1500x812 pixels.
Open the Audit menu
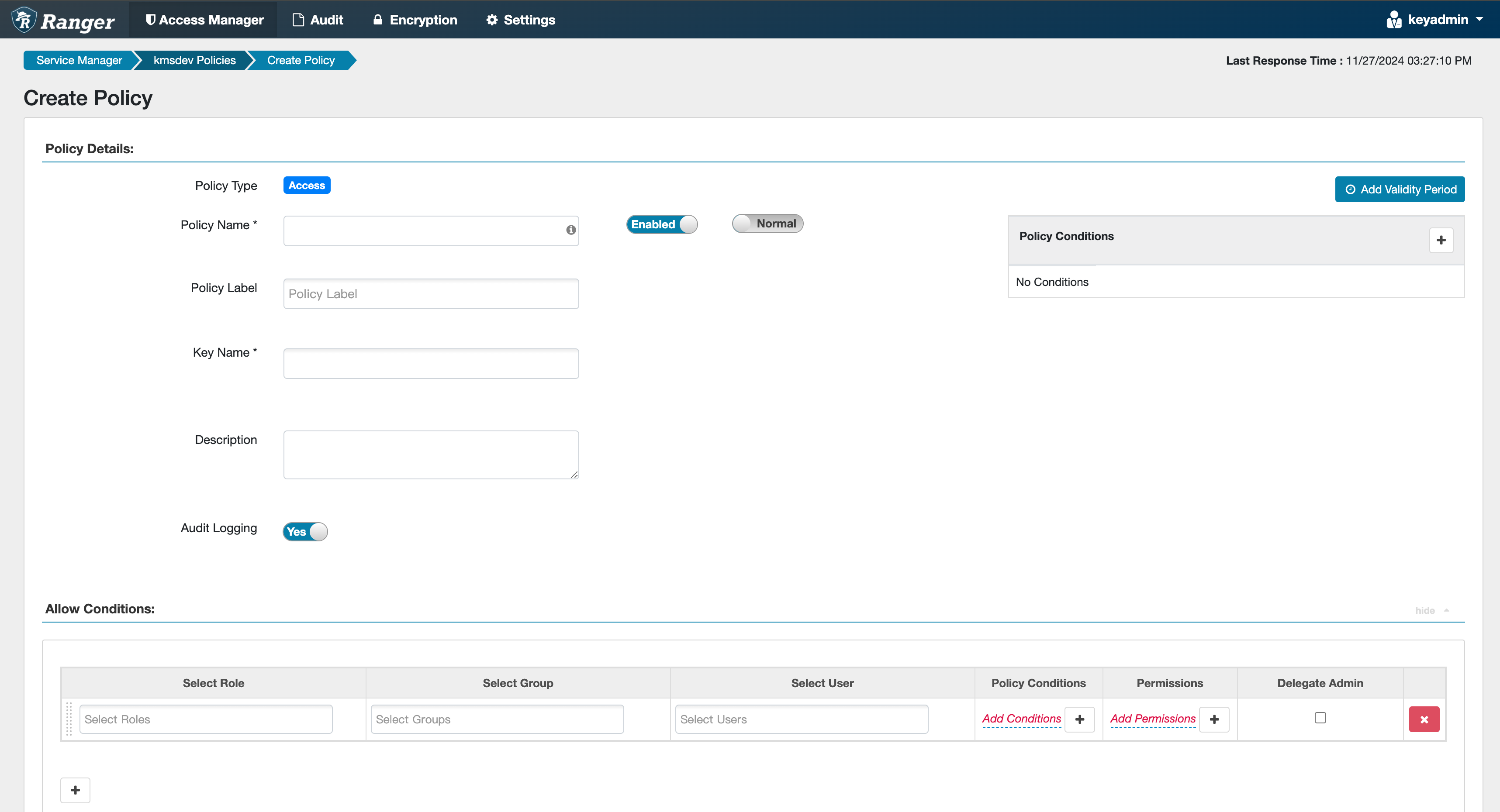point(318,20)
